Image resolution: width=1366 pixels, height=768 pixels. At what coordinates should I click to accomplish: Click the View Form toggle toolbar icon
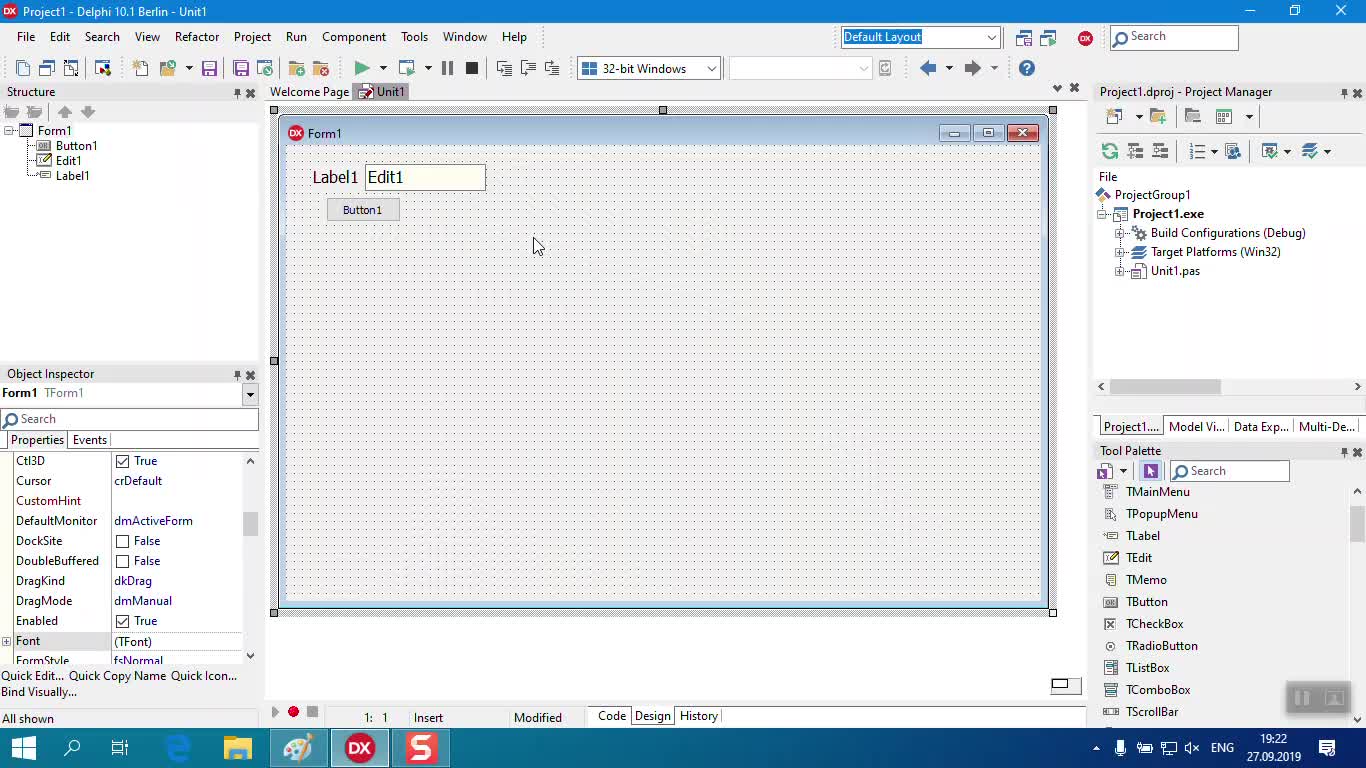pos(71,68)
